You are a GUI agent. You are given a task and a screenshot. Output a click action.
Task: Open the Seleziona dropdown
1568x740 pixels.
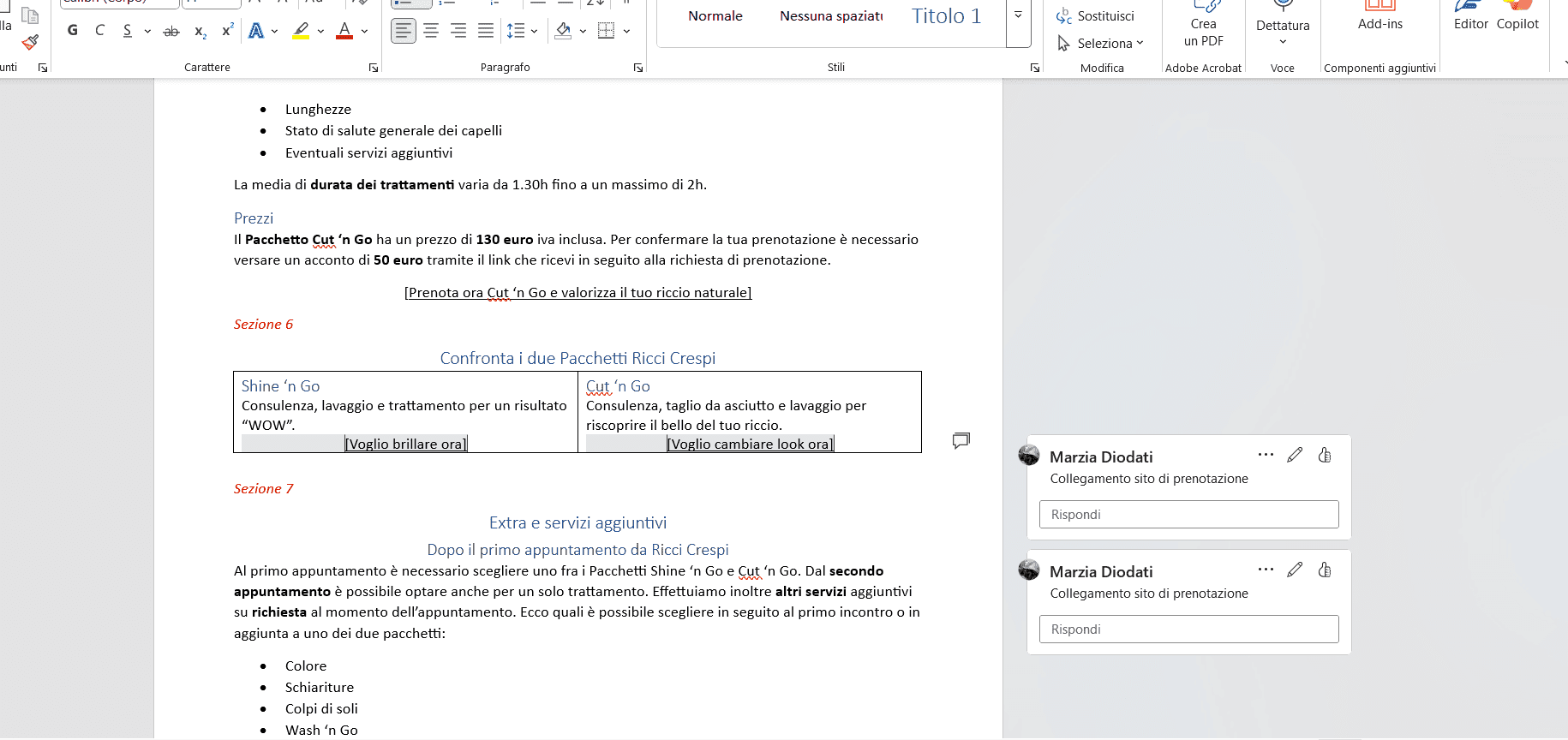[x=1101, y=43]
